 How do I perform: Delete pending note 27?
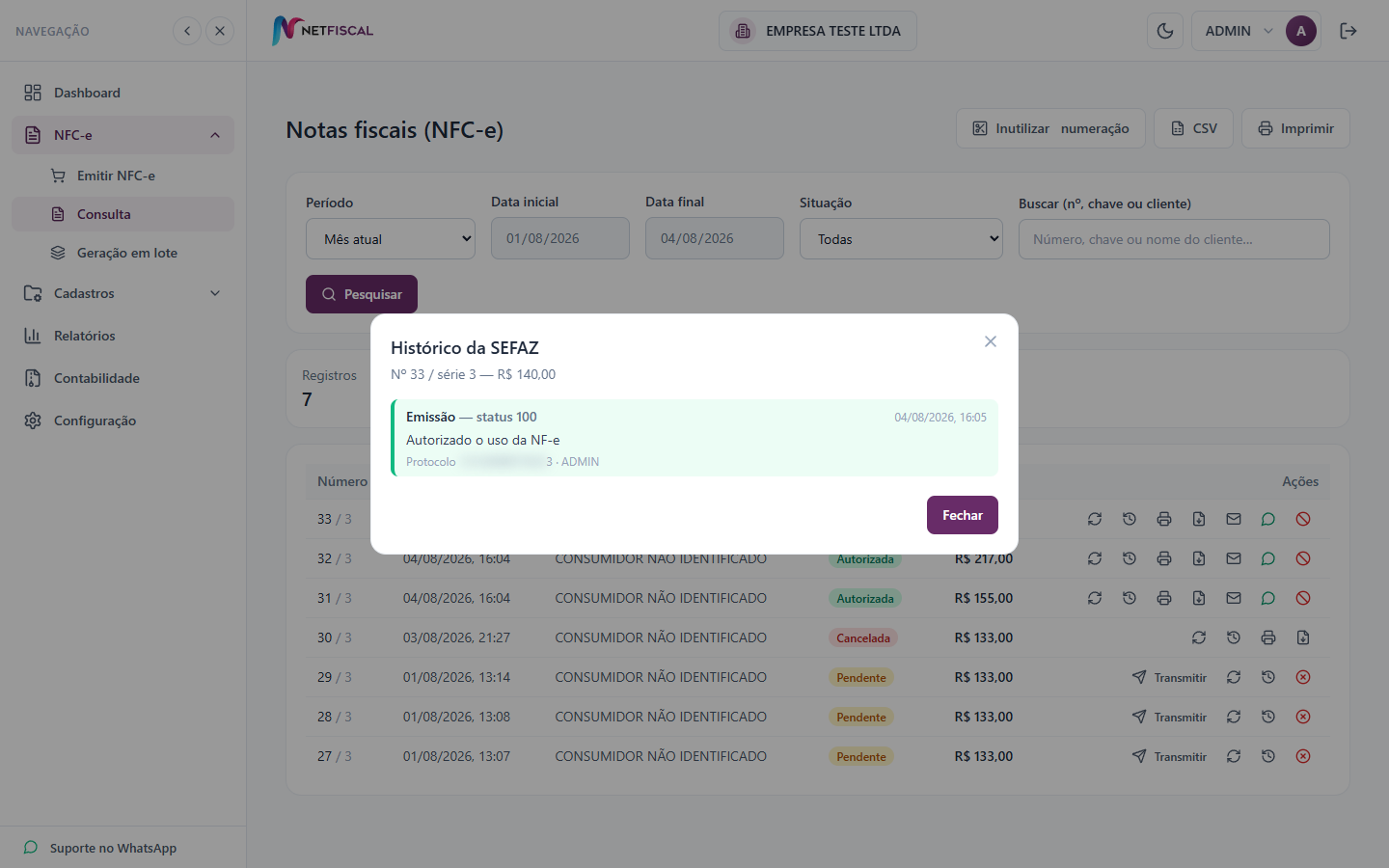pyautogui.click(x=1303, y=756)
